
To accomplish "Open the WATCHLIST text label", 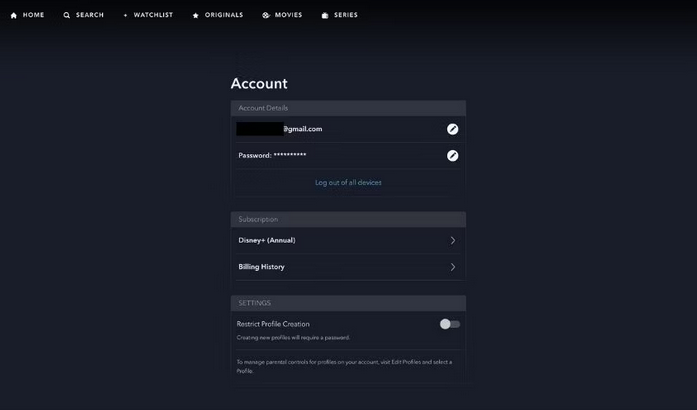I will pos(153,16).
